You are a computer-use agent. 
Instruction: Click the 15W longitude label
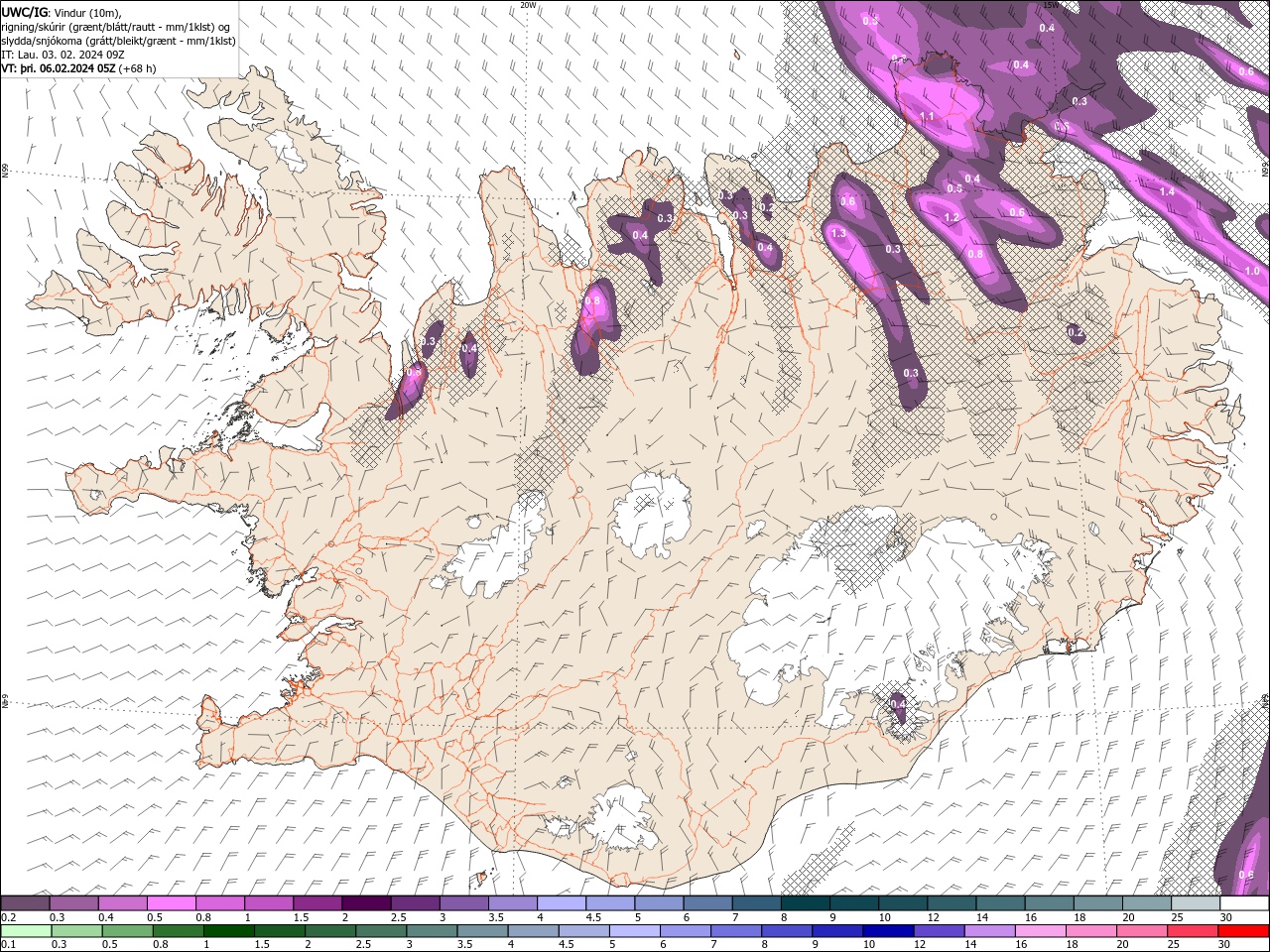coord(1051,5)
